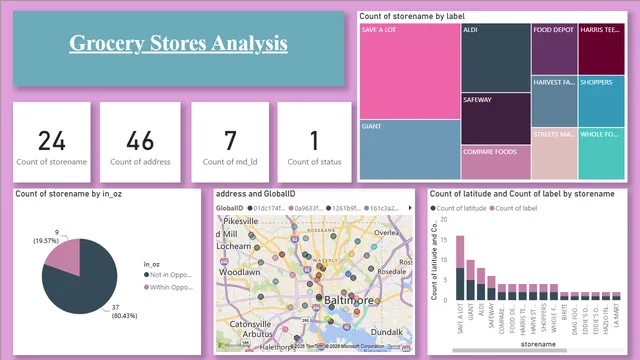Click the LA MART axis label

coord(616,315)
